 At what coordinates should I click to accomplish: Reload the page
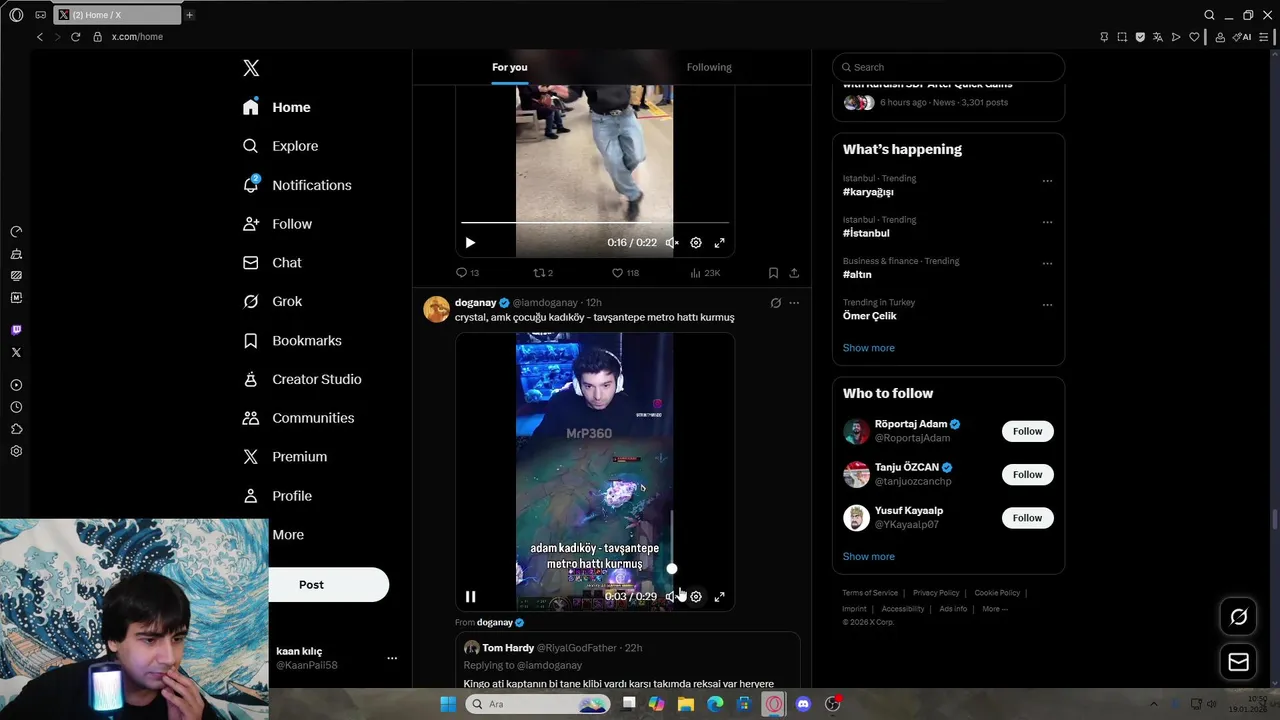pos(75,37)
